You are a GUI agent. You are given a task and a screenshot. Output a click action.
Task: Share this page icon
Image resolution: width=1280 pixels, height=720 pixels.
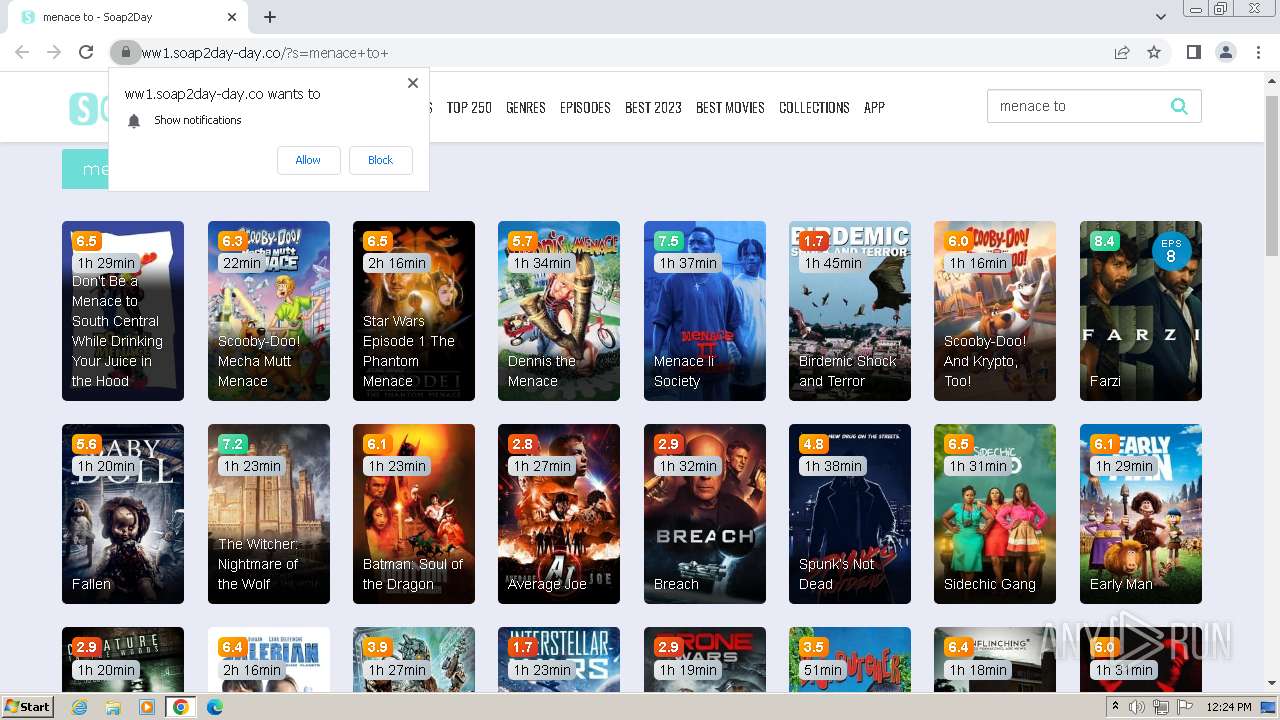pos(1122,53)
